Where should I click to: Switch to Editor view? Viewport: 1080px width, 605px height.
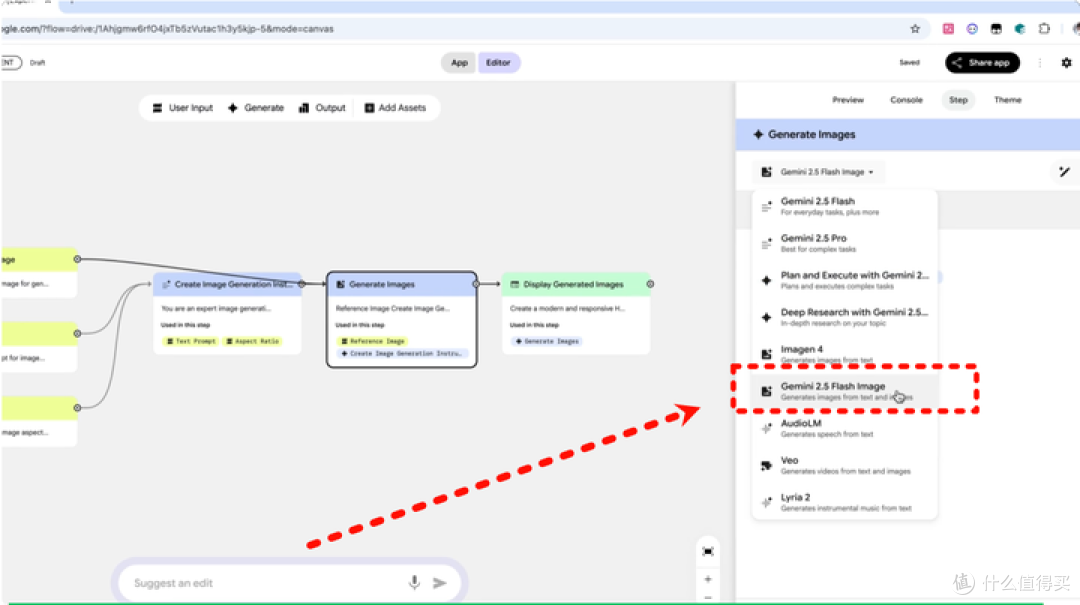point(498,63)
